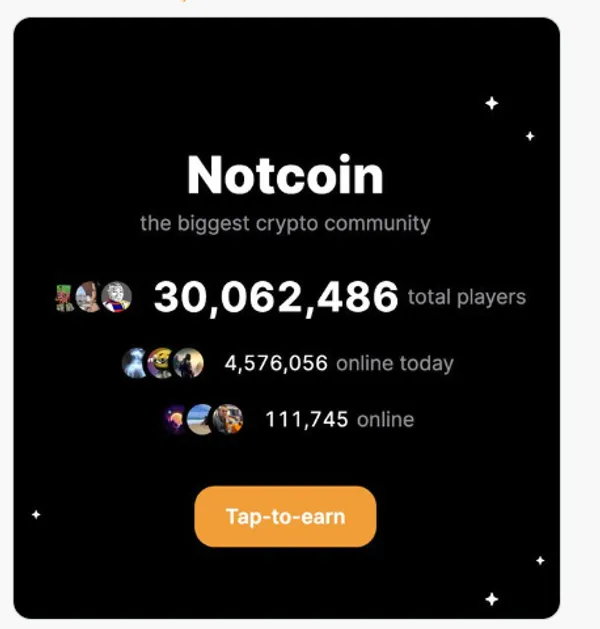Click the 'total players' label

click(467, 297)
